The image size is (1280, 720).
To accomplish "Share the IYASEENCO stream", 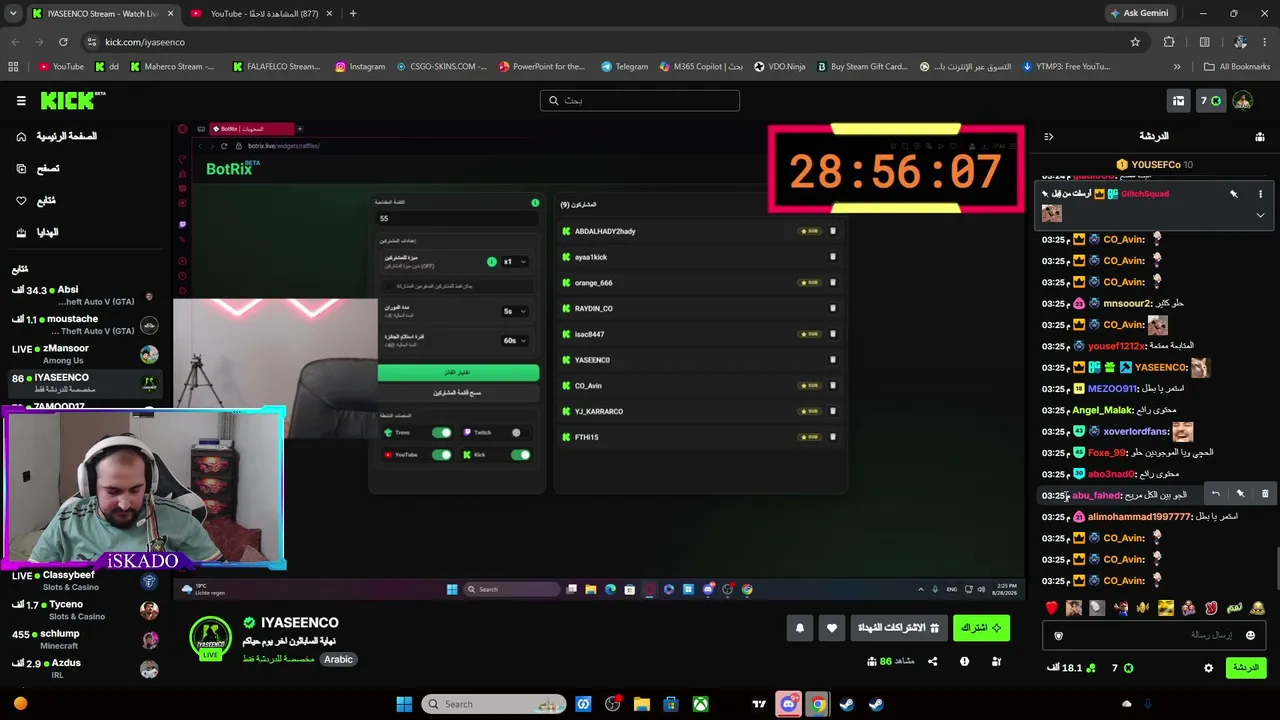I will [932, 661].
